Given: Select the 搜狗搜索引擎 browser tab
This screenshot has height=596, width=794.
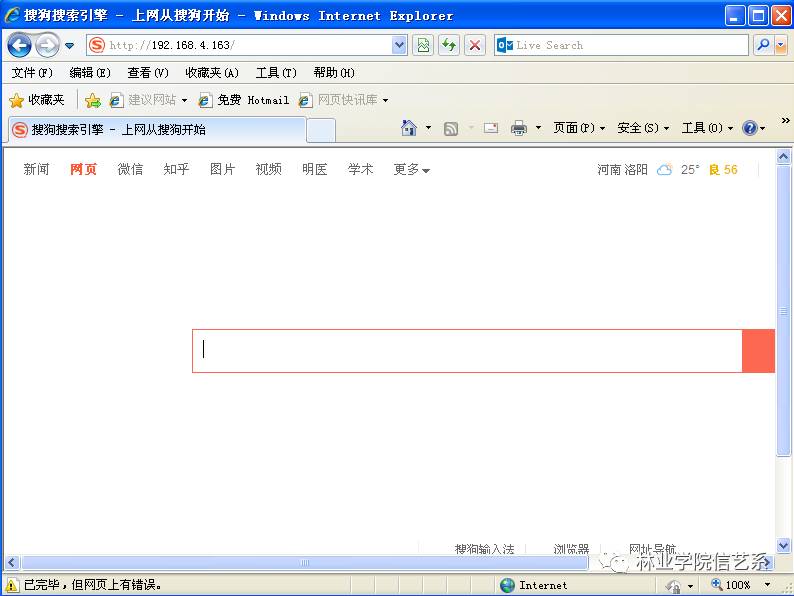Looking at the screenshot, I should pos(157,130).
